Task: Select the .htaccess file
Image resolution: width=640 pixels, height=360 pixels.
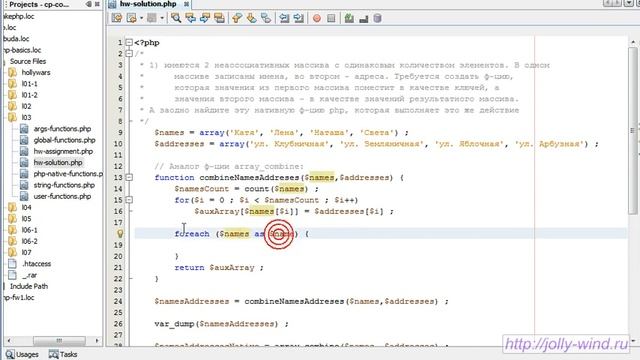Action: pos(36,264)
